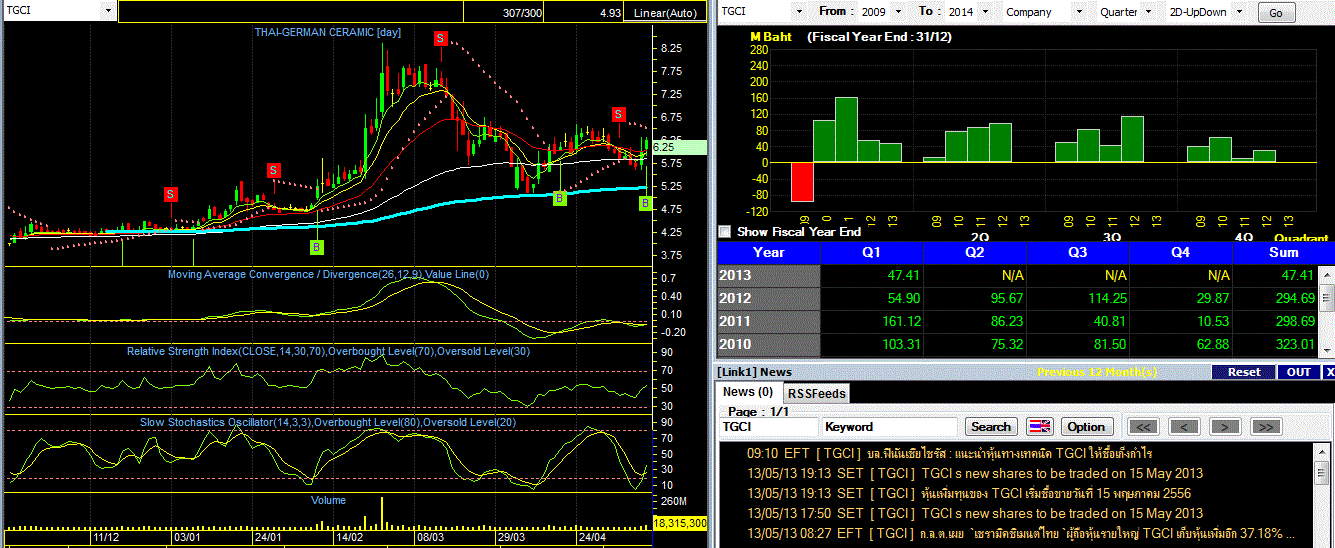Open the 13/05/13 19:13 English SET news item
Screen dimensions: 1335x548
point(975,473)
